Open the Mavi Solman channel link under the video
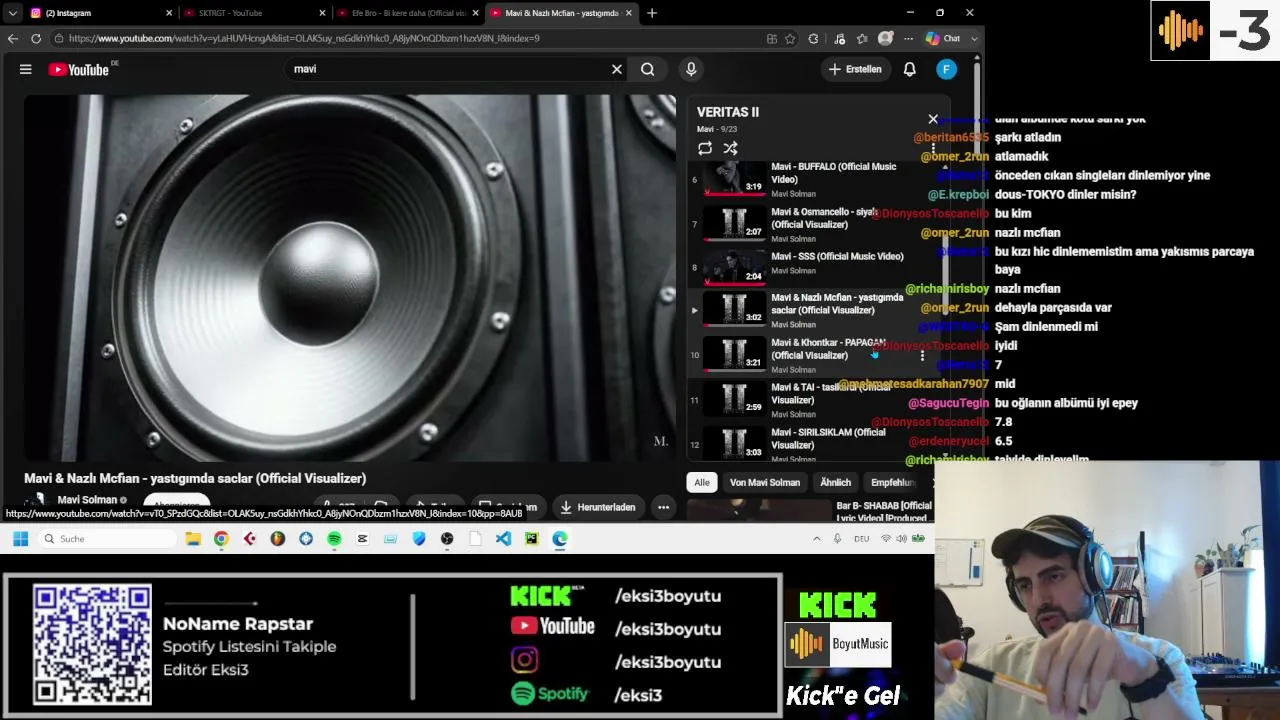The height and width of the screenshot is (720, 1280). (87, 500)
